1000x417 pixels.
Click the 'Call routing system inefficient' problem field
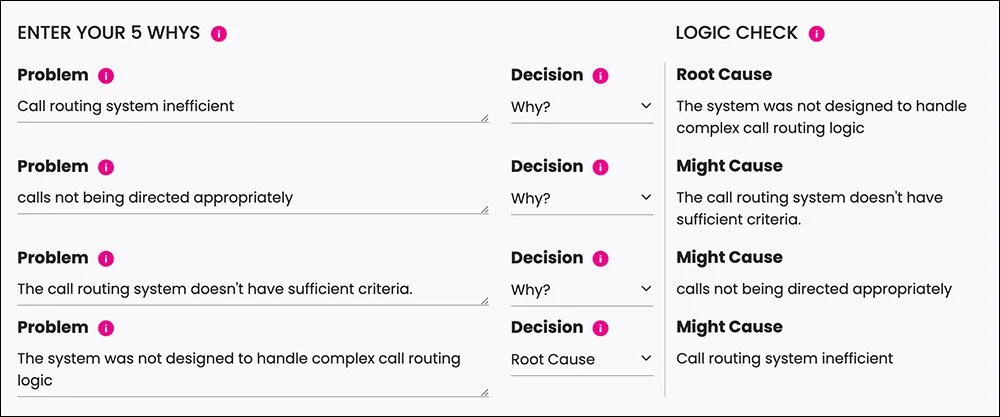click(x=250, y=106)
